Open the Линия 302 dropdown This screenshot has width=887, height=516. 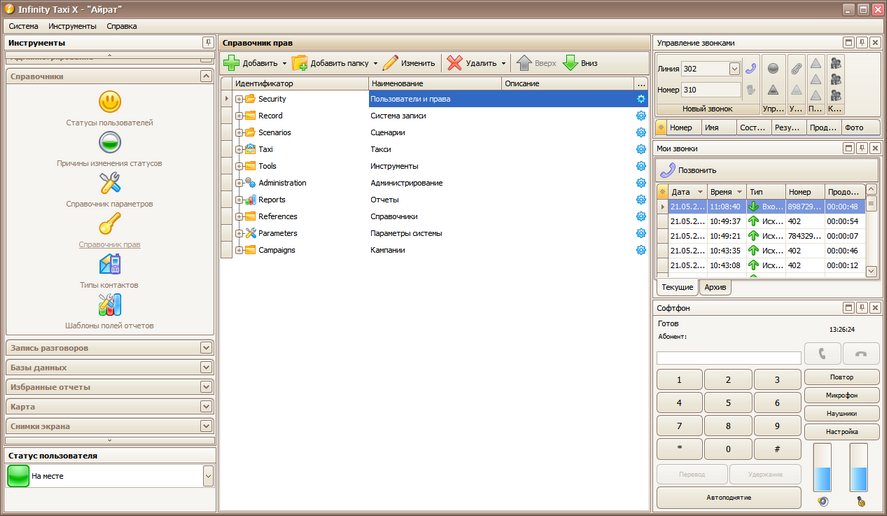coord(734,69)
